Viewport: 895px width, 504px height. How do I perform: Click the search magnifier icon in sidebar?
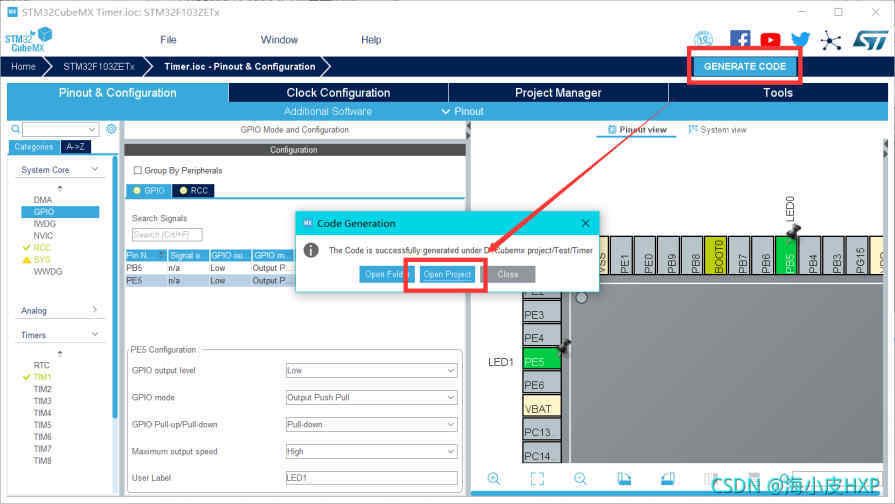click(x=15, y=130)
